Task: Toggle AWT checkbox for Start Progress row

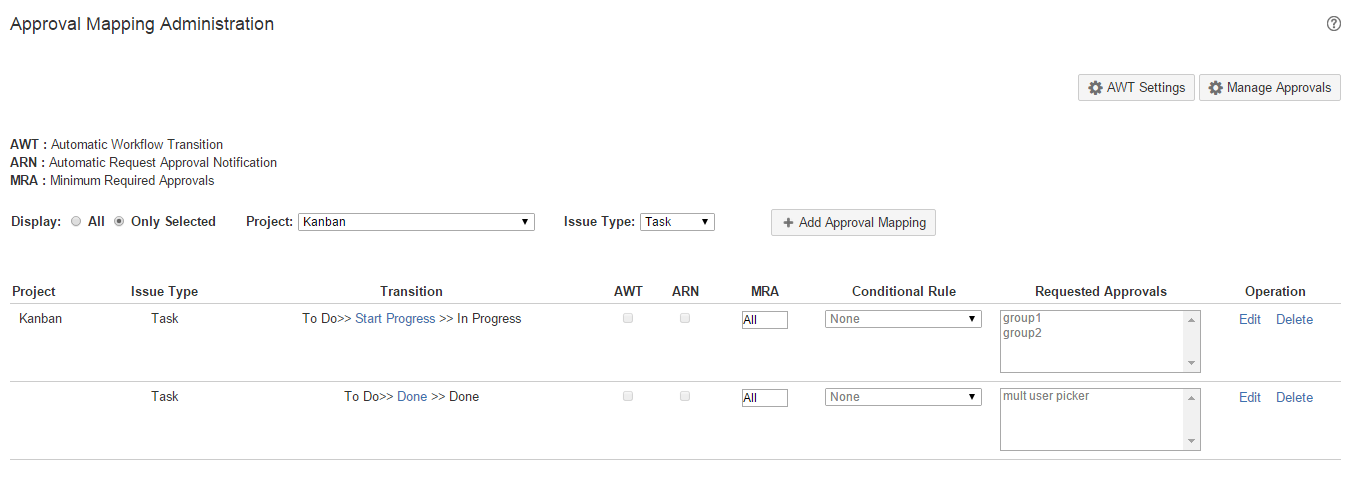Action: point(628,318)
